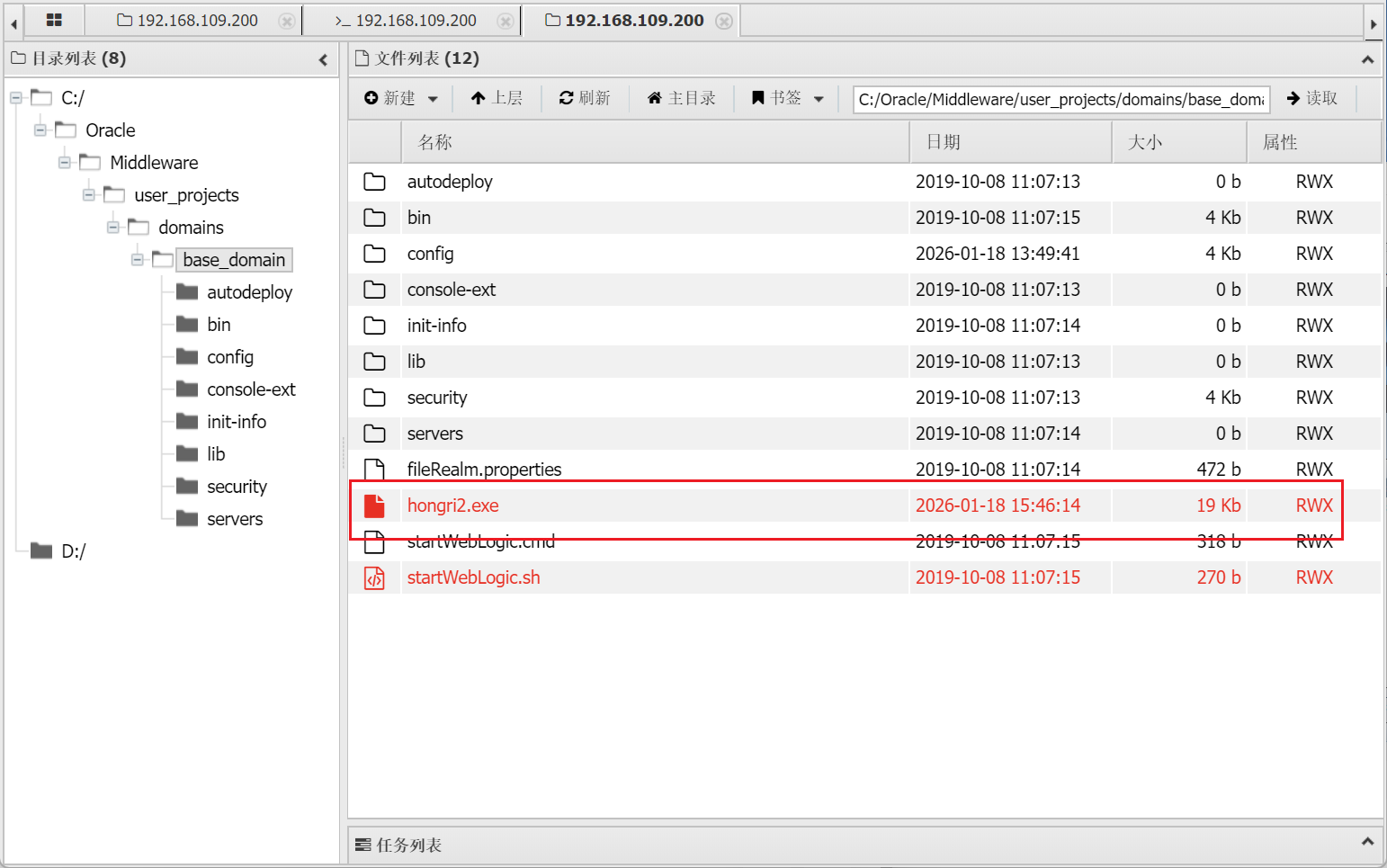Select lib folder in the tree
Screen dimensions: 1387x868
pos(216,454)
